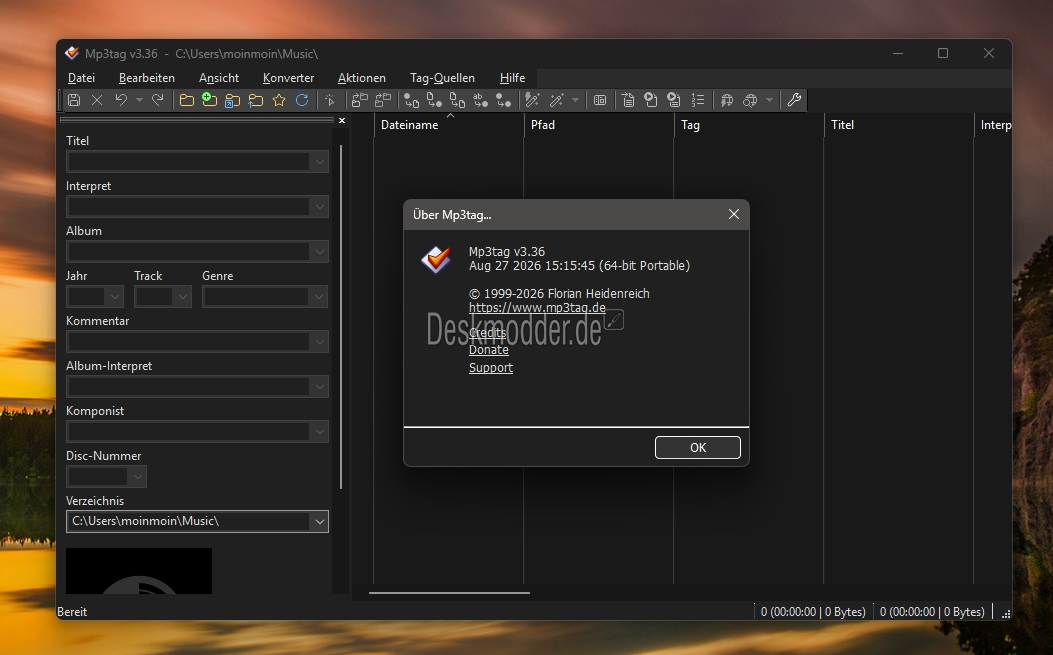Expand the Track dropdown
Viewport: 1053px width, 655px height.
[183, 297]
